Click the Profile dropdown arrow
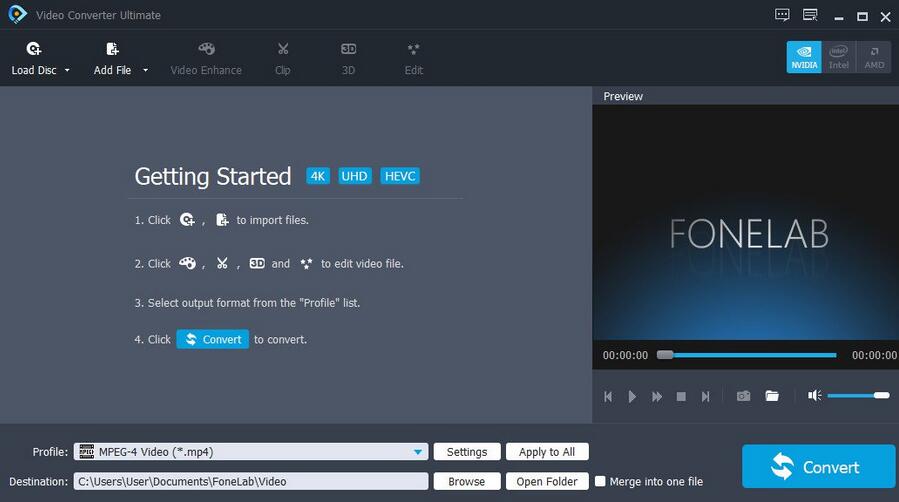The width and height of the screenshot is (899, 502). [418, 452]
